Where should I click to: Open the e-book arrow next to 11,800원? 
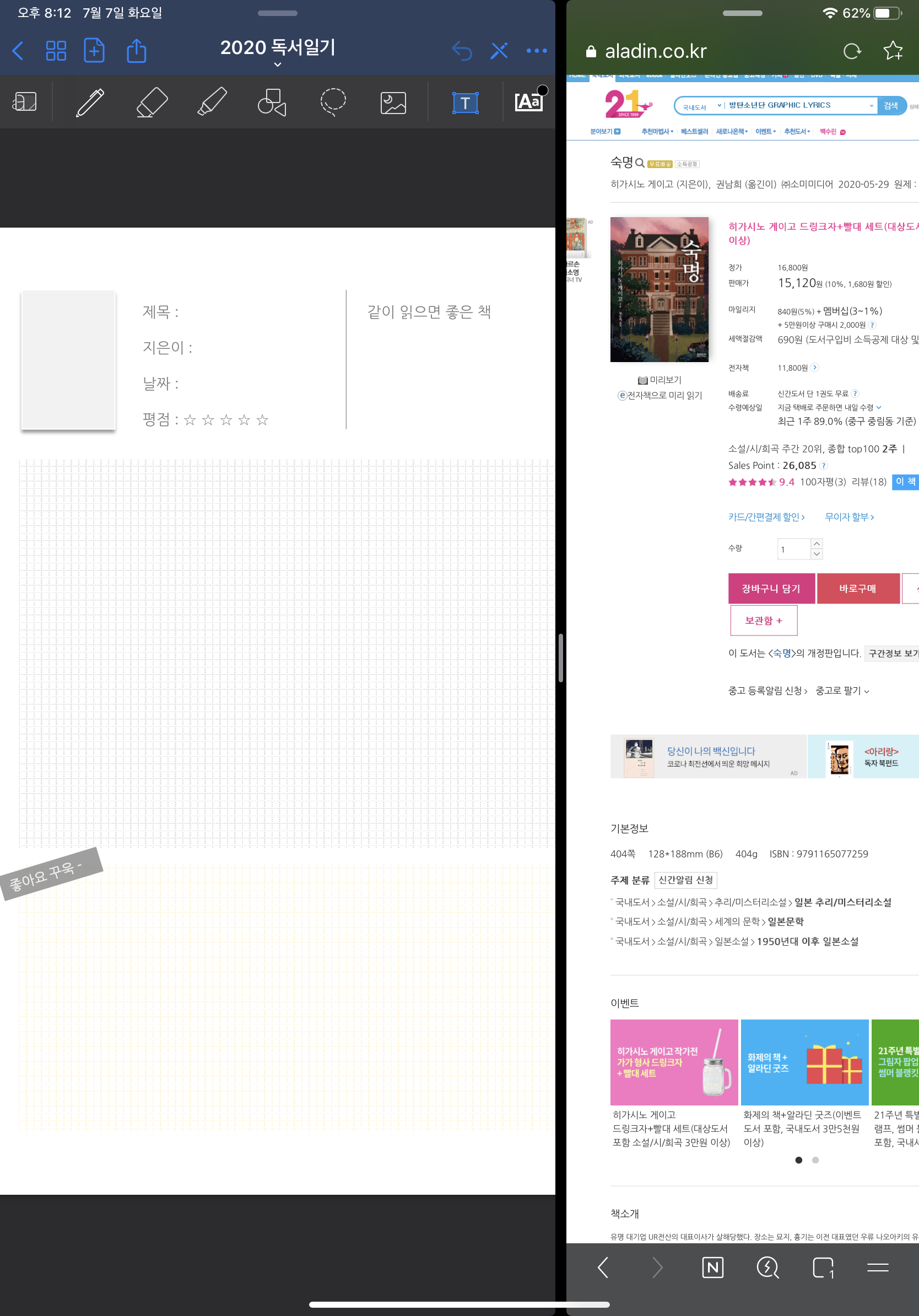coord(815,368)
